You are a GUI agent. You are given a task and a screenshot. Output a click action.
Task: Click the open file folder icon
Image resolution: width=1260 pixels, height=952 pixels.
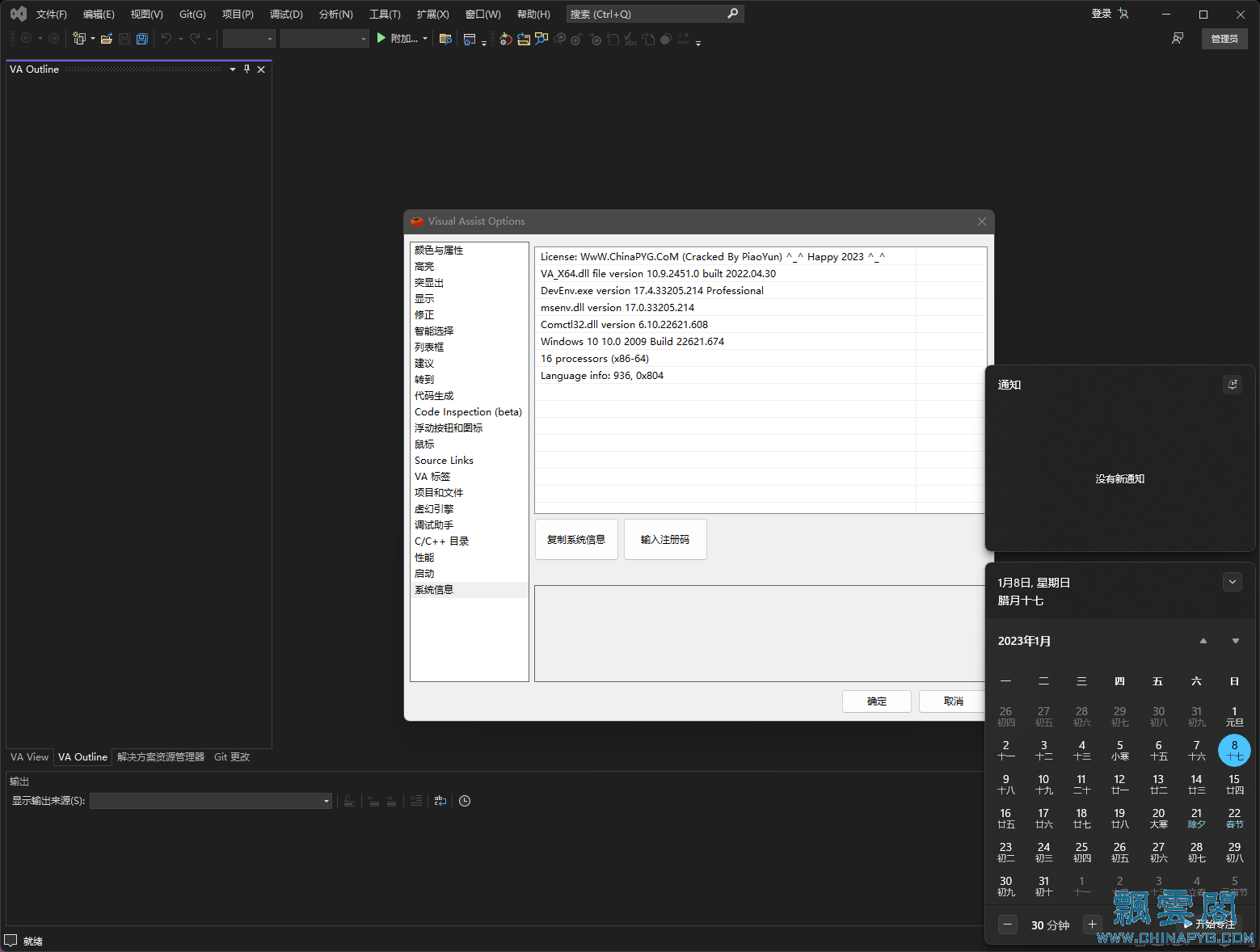[106, 38]
